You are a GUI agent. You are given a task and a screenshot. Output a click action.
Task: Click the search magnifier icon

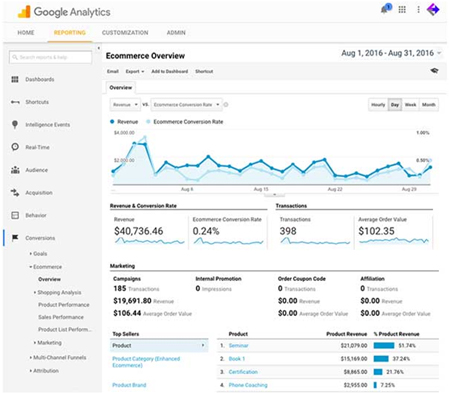15,57
